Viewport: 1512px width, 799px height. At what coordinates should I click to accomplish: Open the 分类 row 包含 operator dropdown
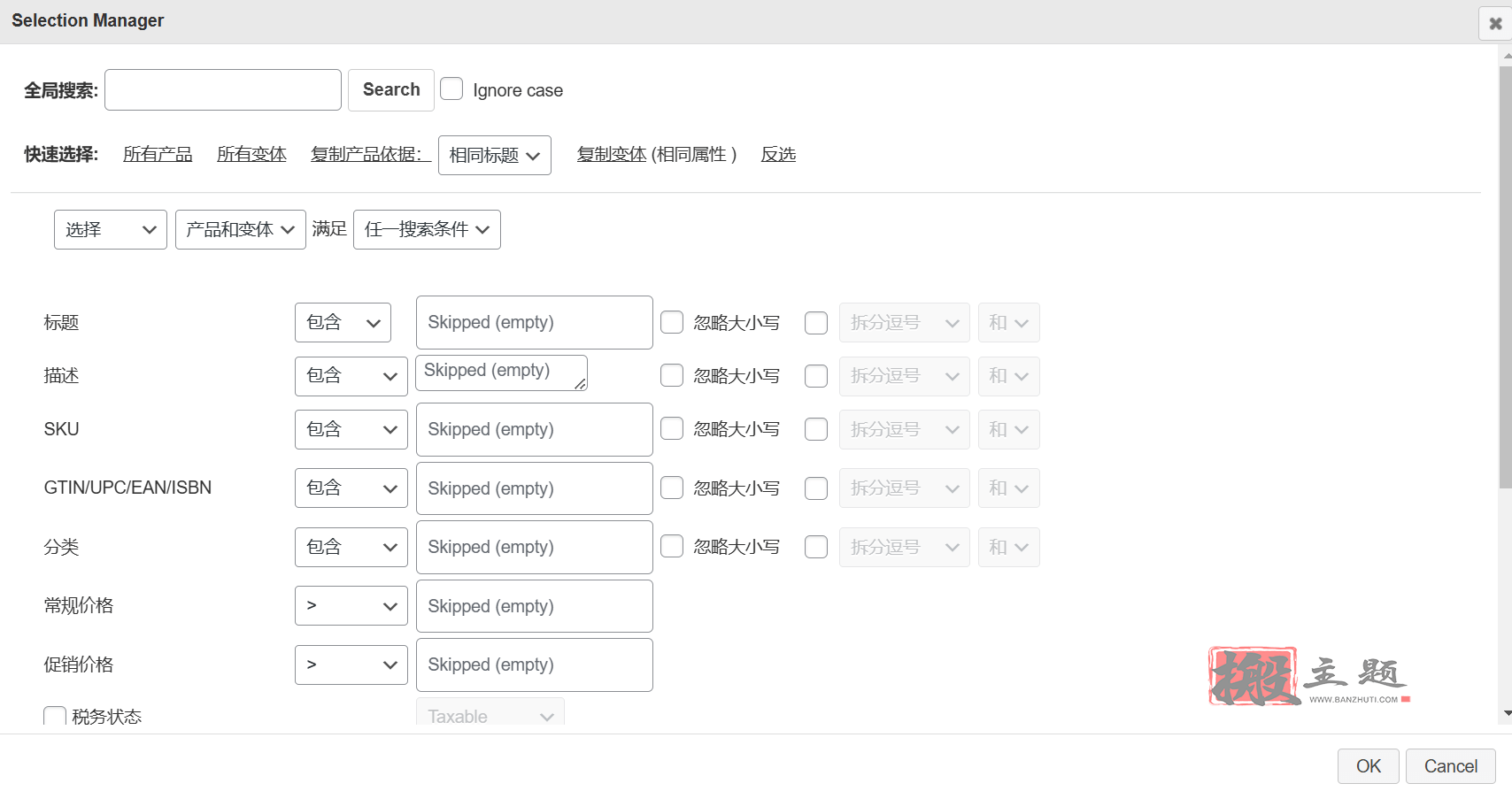click(x=351, y=547)
